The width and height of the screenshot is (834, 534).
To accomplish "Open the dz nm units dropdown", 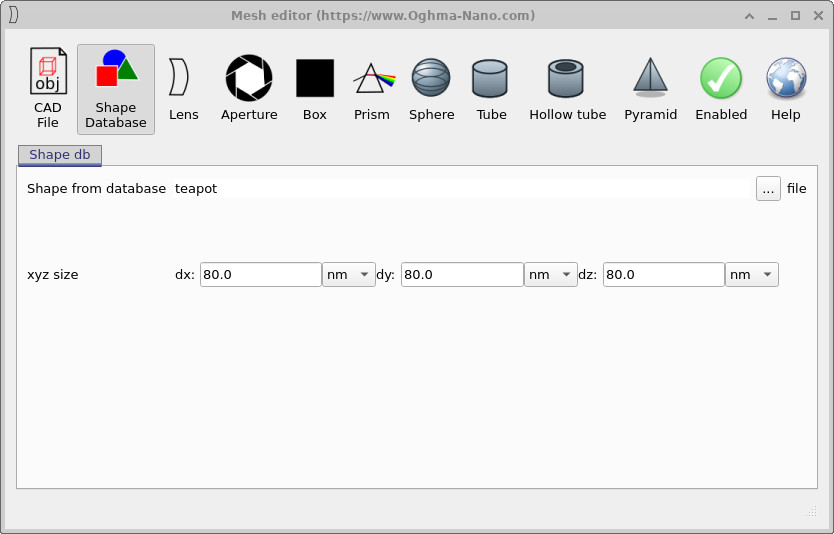I will 752,274.
